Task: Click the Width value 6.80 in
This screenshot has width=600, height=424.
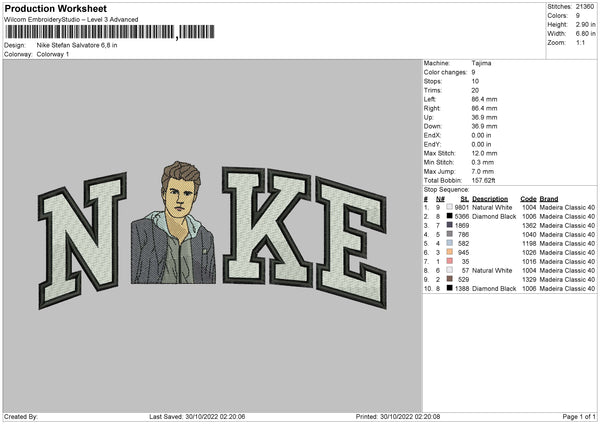Action: [585, 34]
